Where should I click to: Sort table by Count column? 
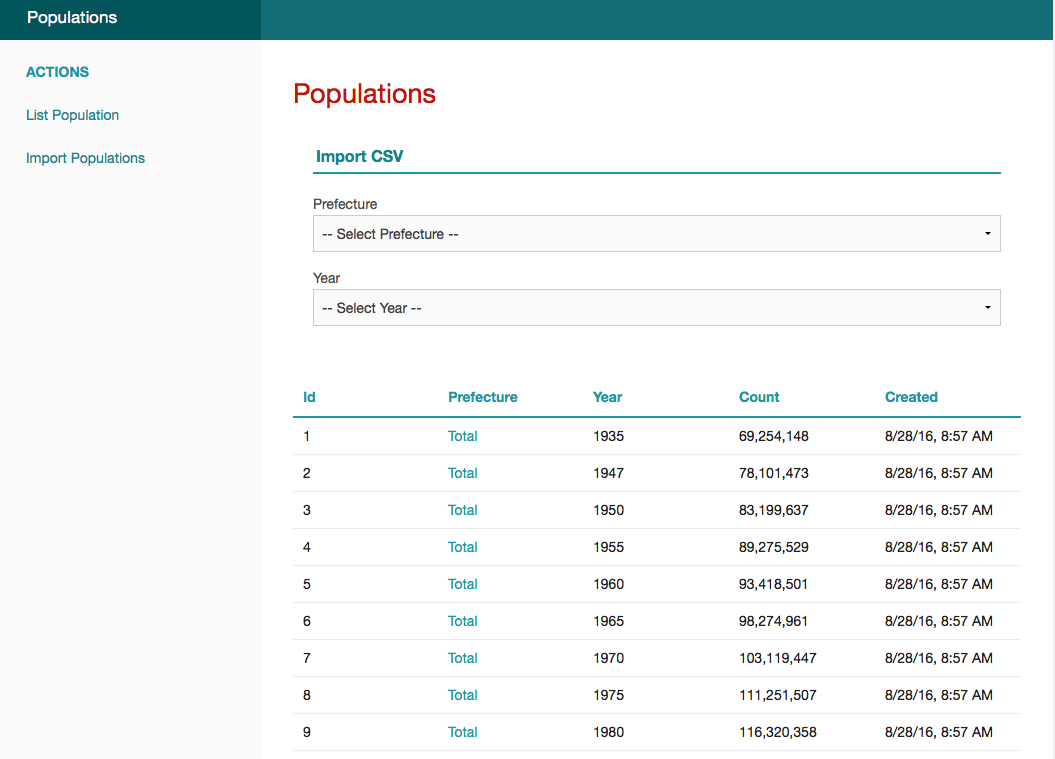coord(759,397)
